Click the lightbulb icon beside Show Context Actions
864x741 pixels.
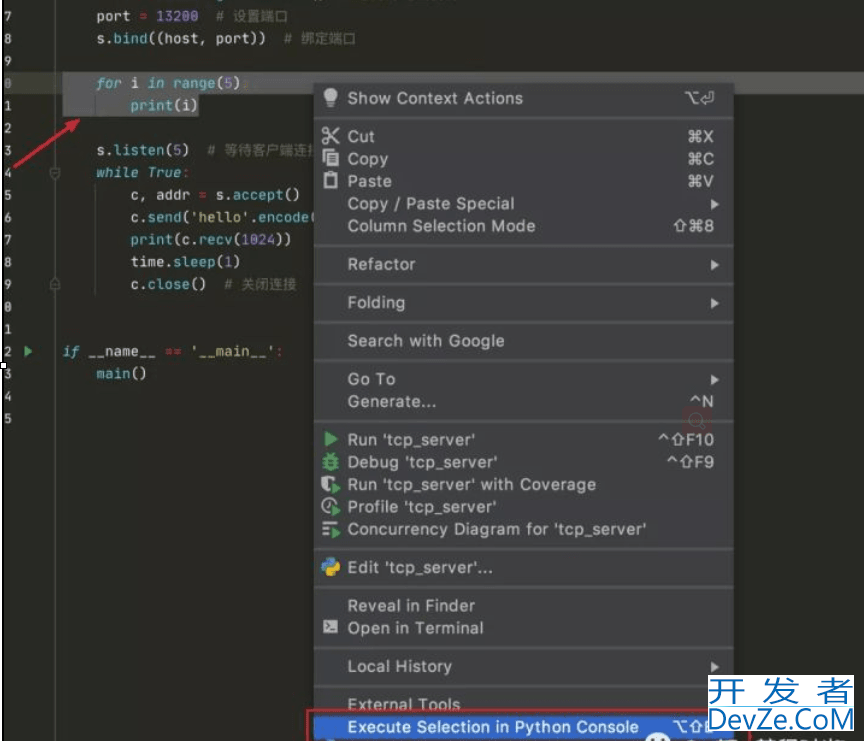331,98
